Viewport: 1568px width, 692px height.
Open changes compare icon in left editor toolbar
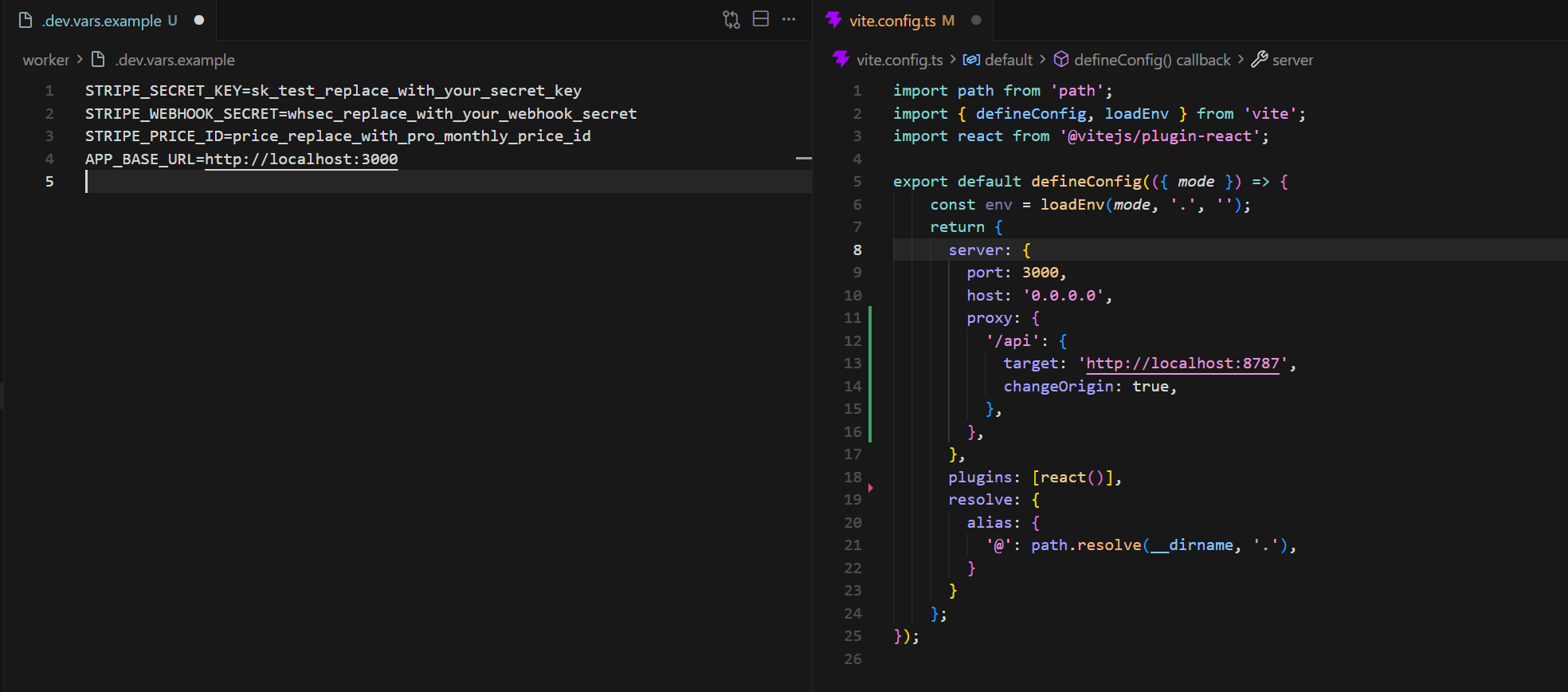(731, 19)
